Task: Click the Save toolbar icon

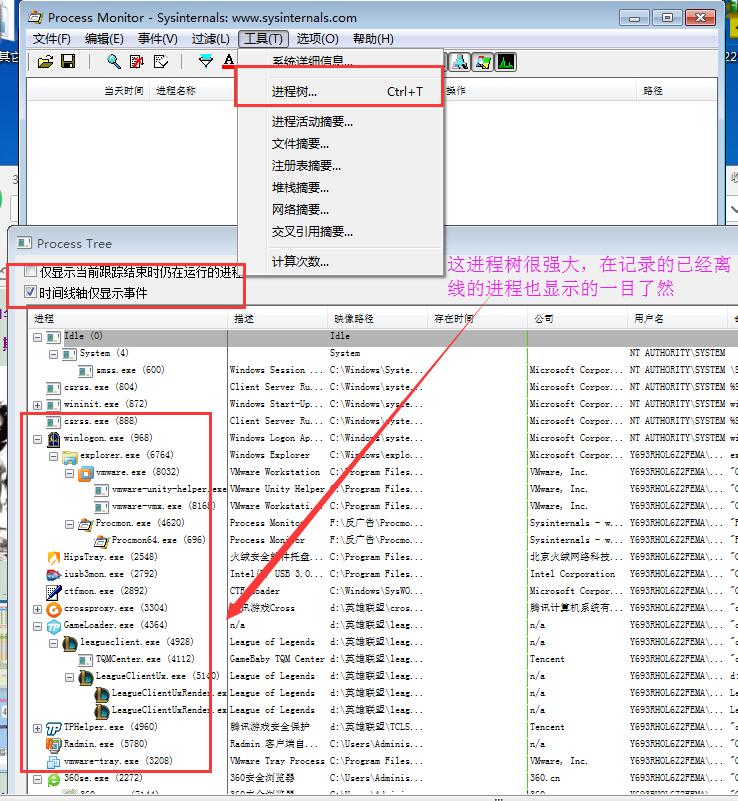Action: click(68, 62)
